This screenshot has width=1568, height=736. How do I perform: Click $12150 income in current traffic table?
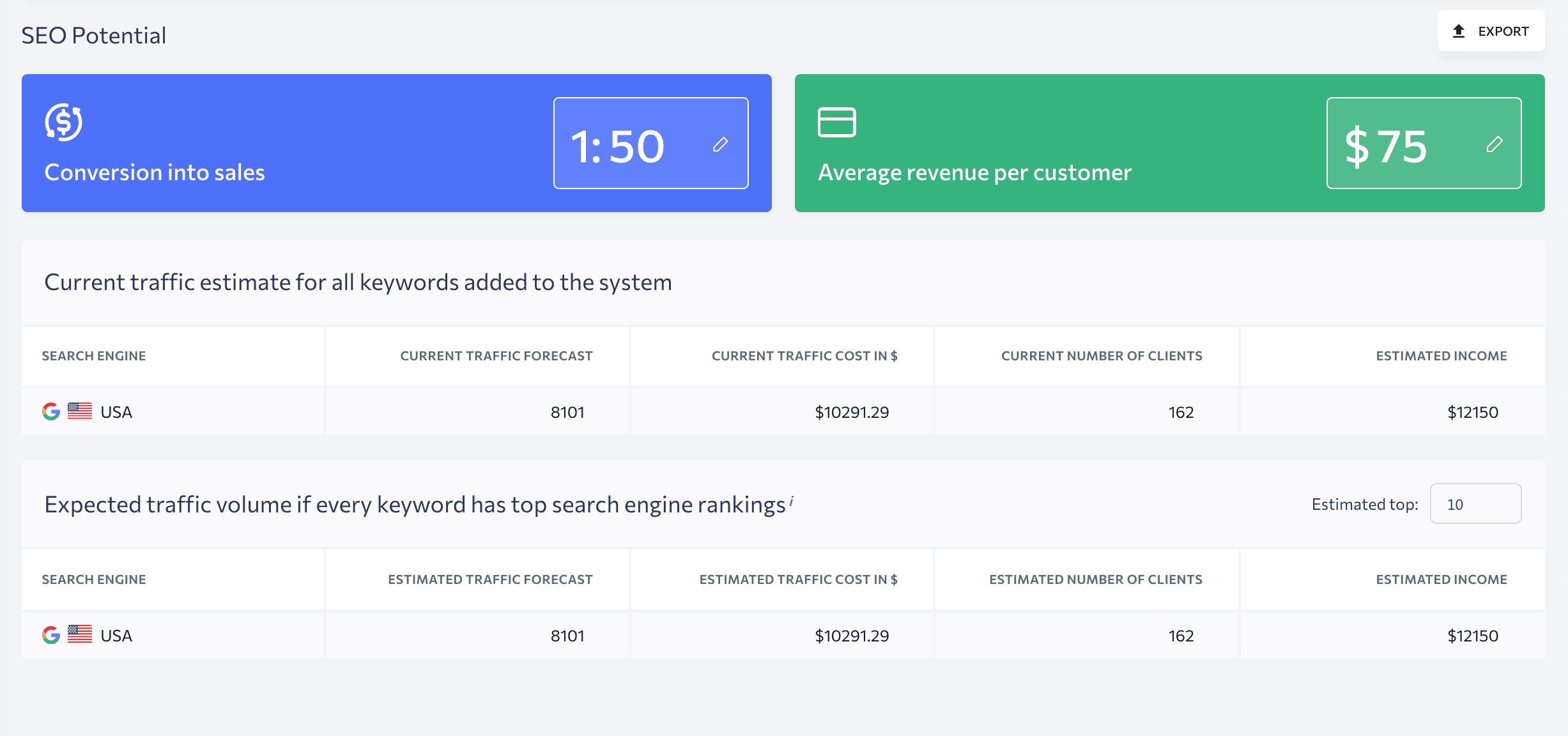[x=1473, y=412]
